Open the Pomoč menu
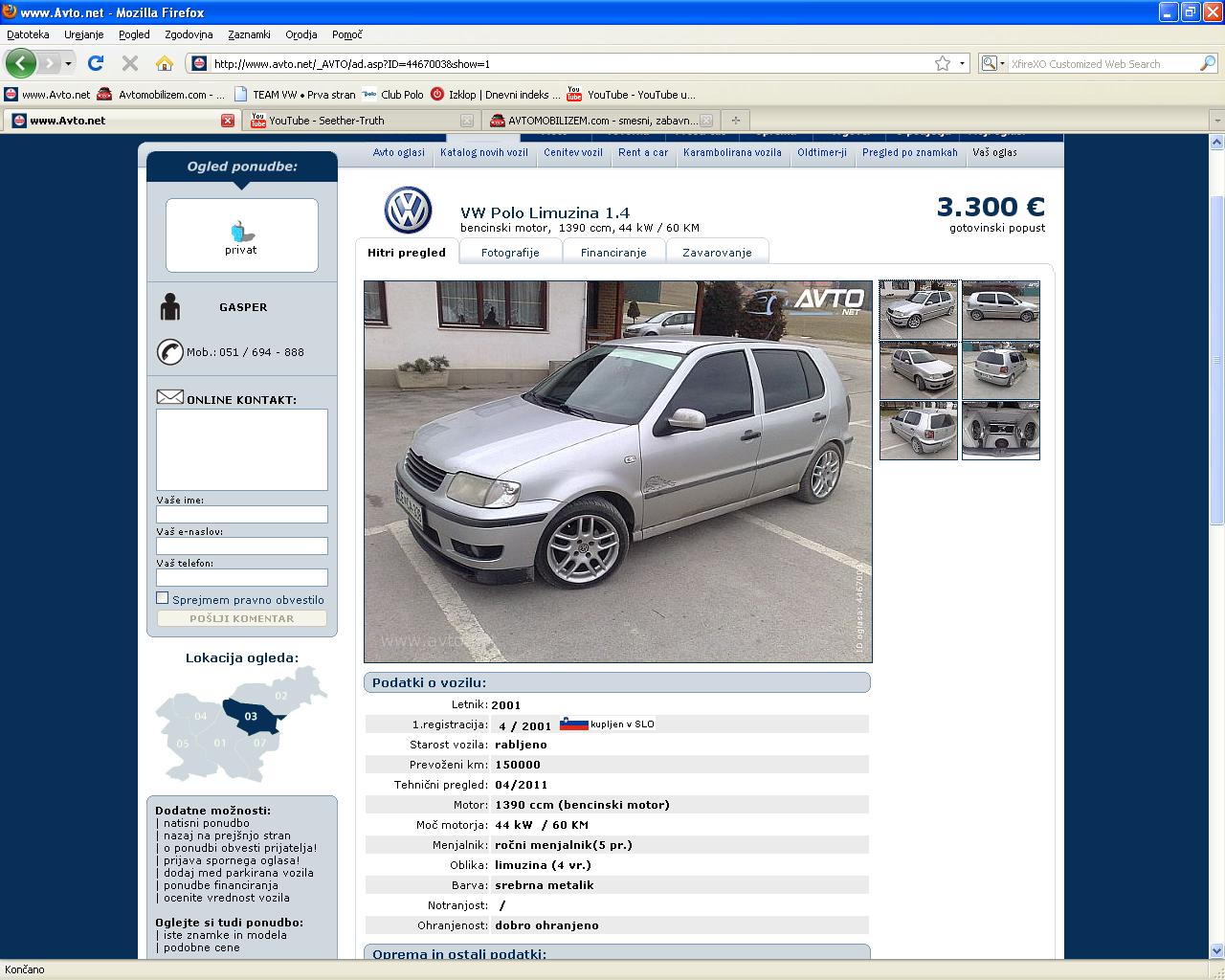This screenshot has height=980, width=1225. click(346, 34)
